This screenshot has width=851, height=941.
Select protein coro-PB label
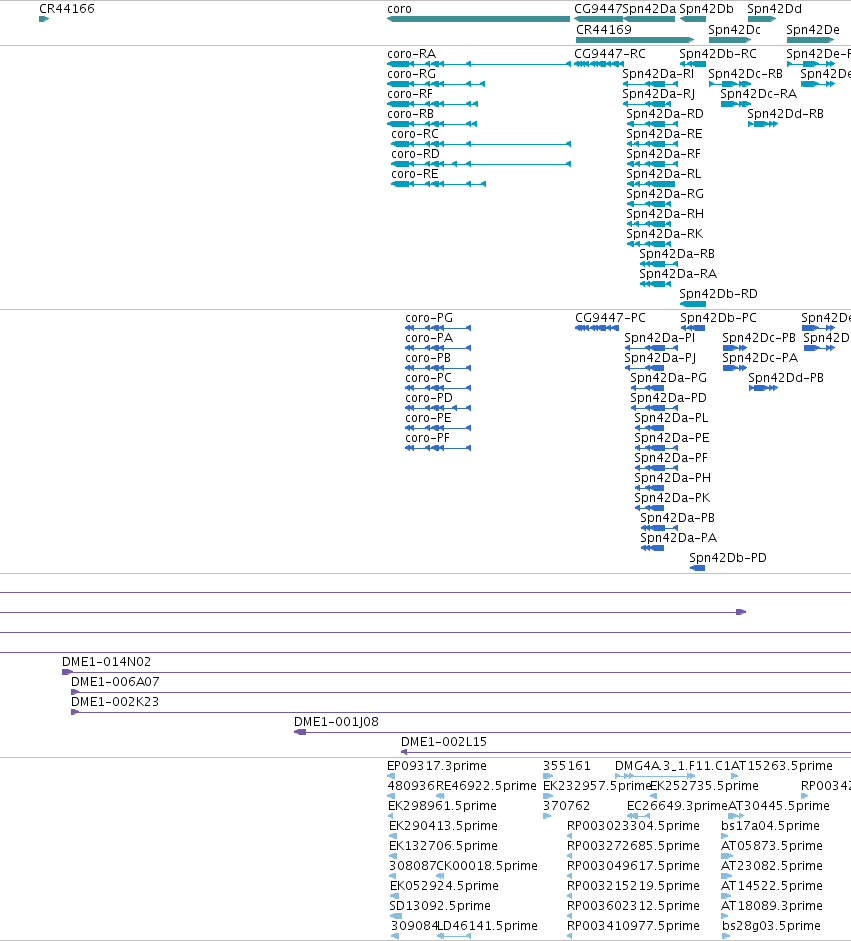(x=428, y=358)
